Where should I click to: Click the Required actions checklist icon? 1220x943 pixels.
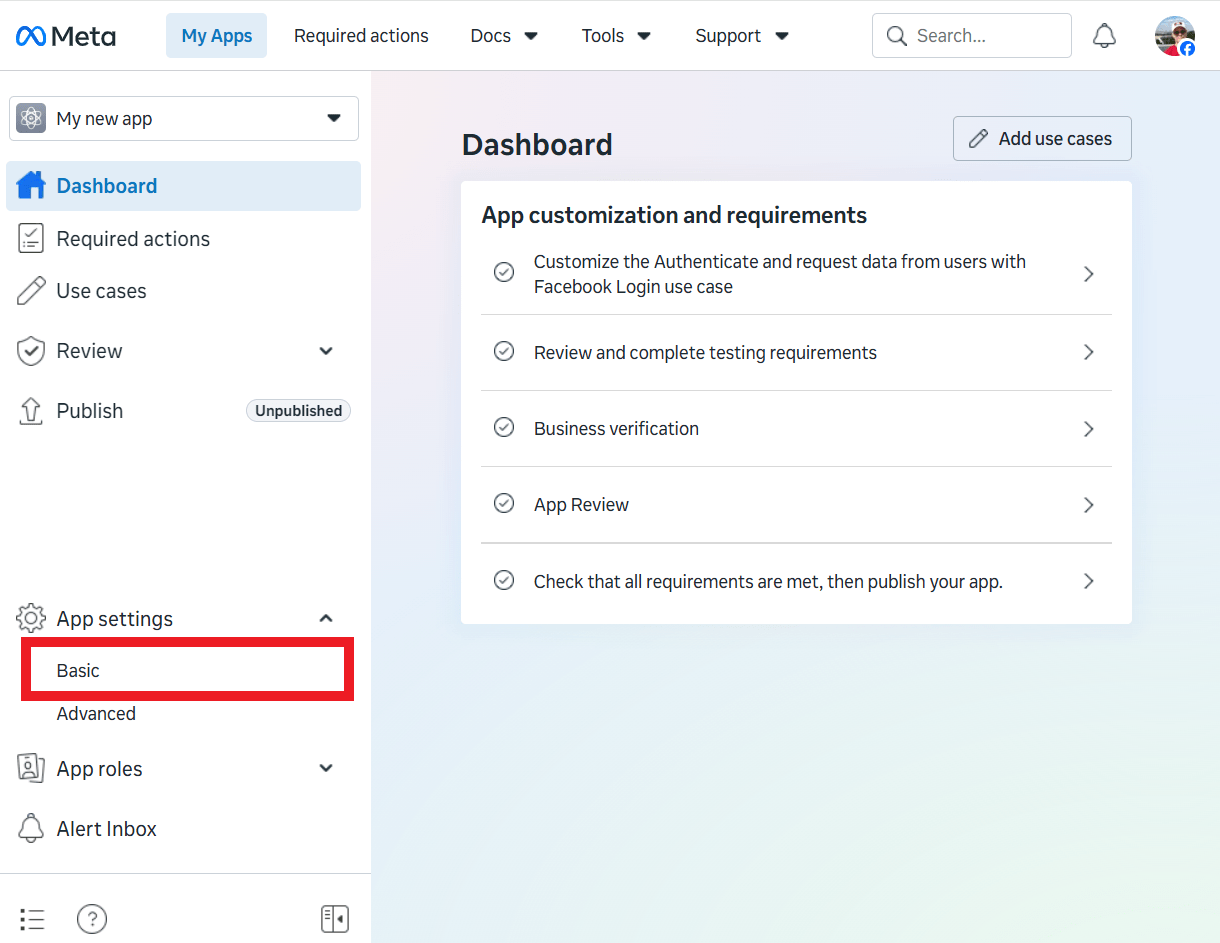(31, 238)
